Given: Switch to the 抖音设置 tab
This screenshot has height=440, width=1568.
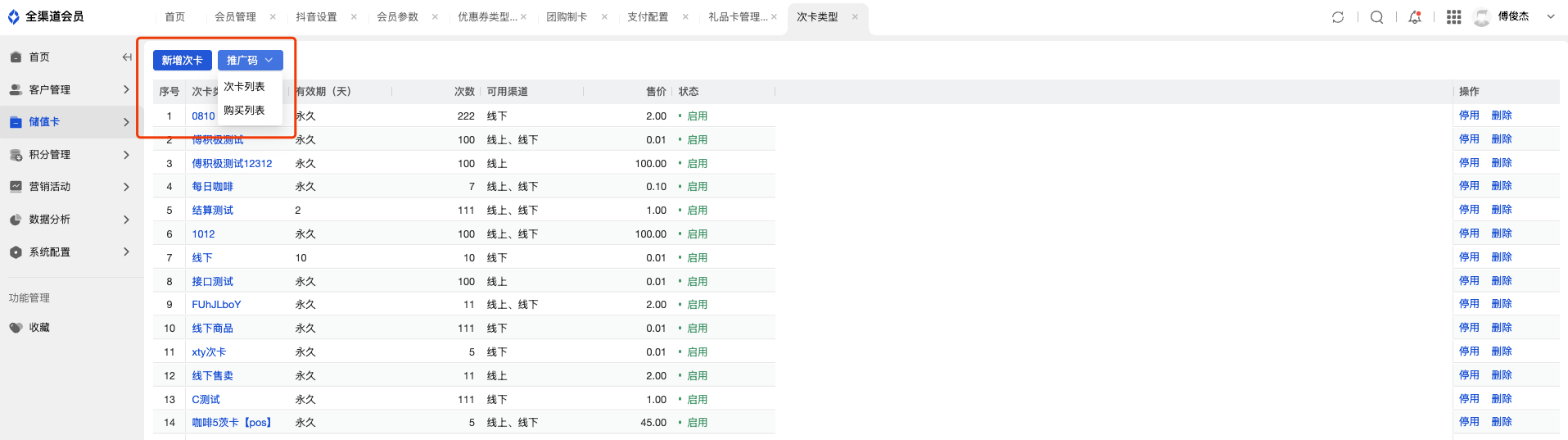Looking at the screenshot, I should coord(317,17).
